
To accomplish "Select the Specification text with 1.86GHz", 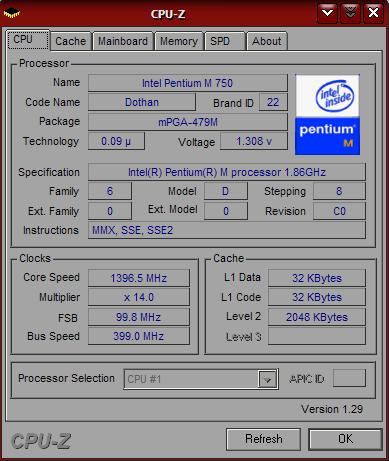I will pyautogui.click(x=227, y=172).
